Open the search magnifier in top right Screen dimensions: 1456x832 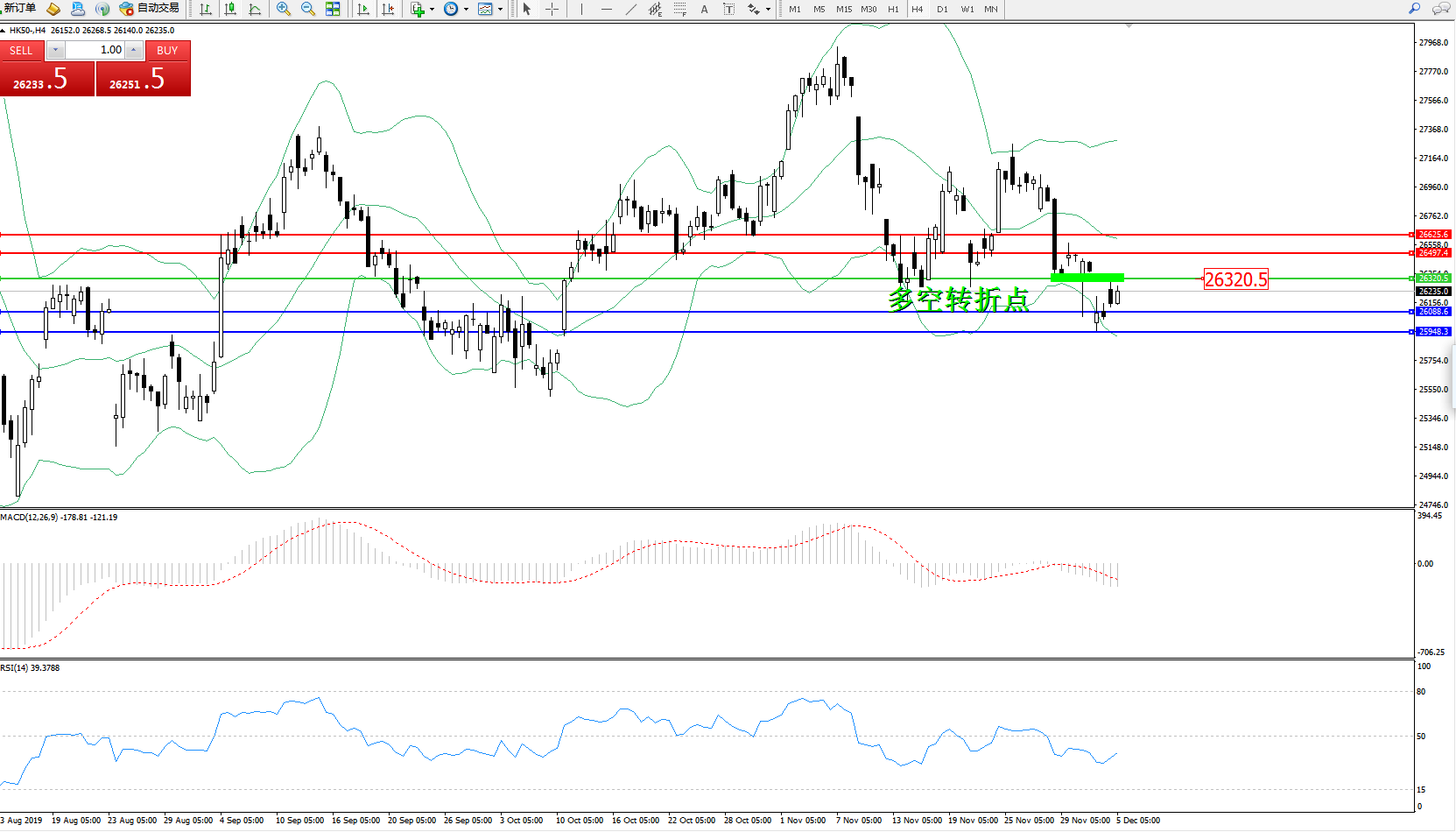click(1414, 9)
